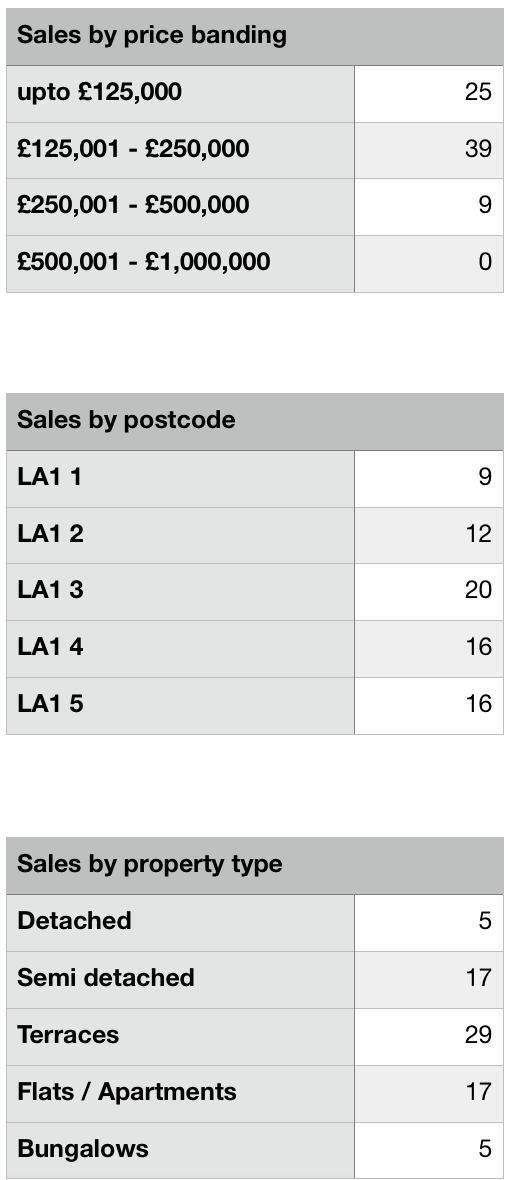Select the 'Flats / Apartments' row label
508x1180 pixels.
pyautogui.click(x=127, y=1093)
